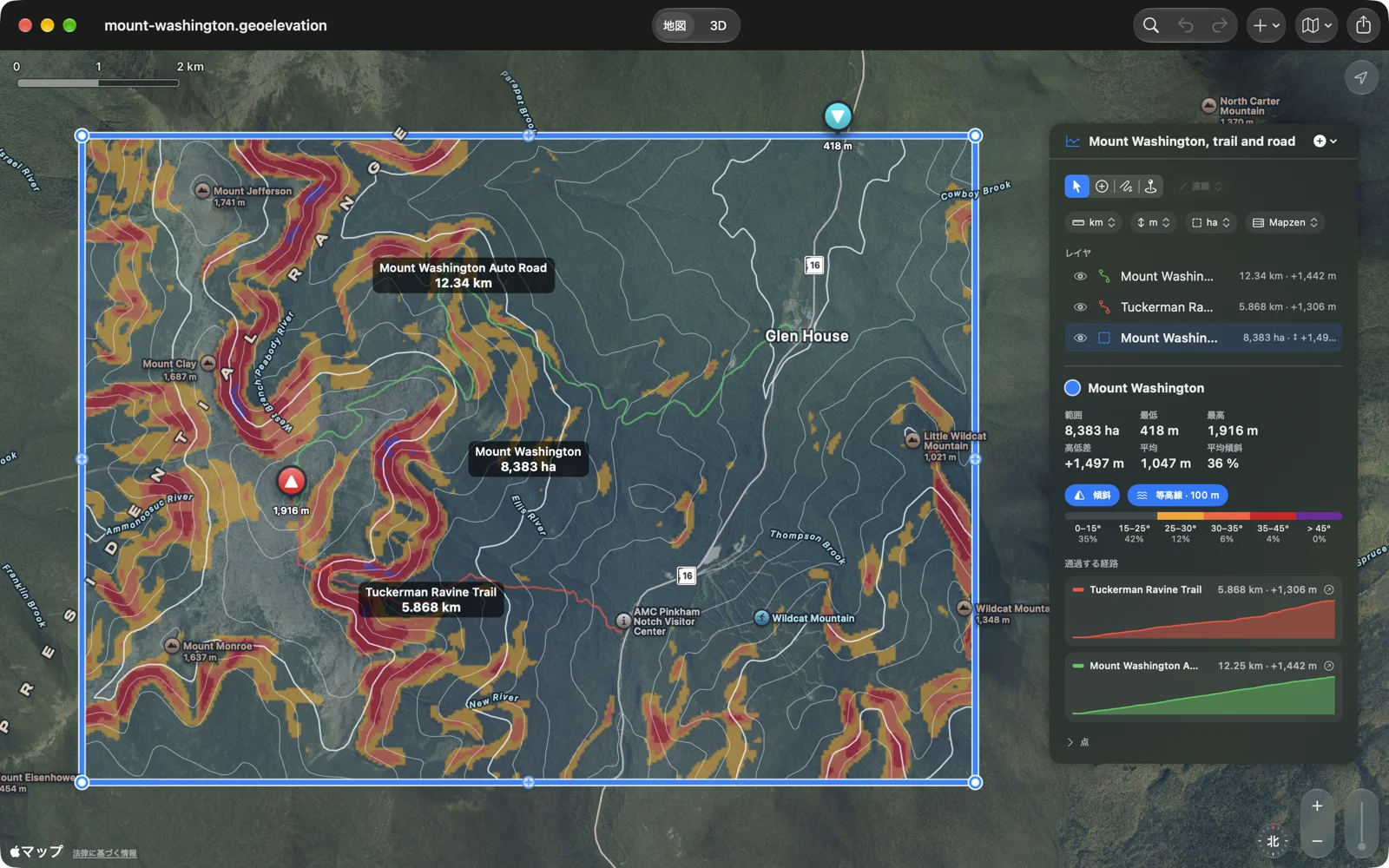Open the map mode dropdown in toolbar
The width and height of the screenshot is (1389, 868).
tap(1316, 25)
